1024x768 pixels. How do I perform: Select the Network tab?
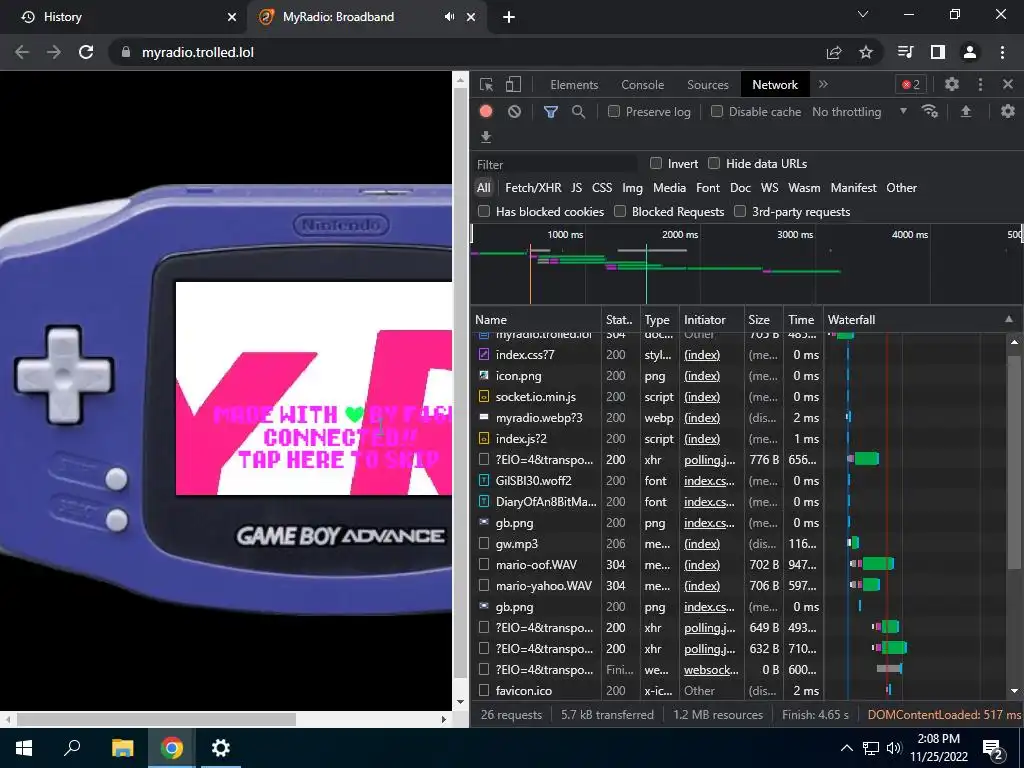(x=775, y=85)
